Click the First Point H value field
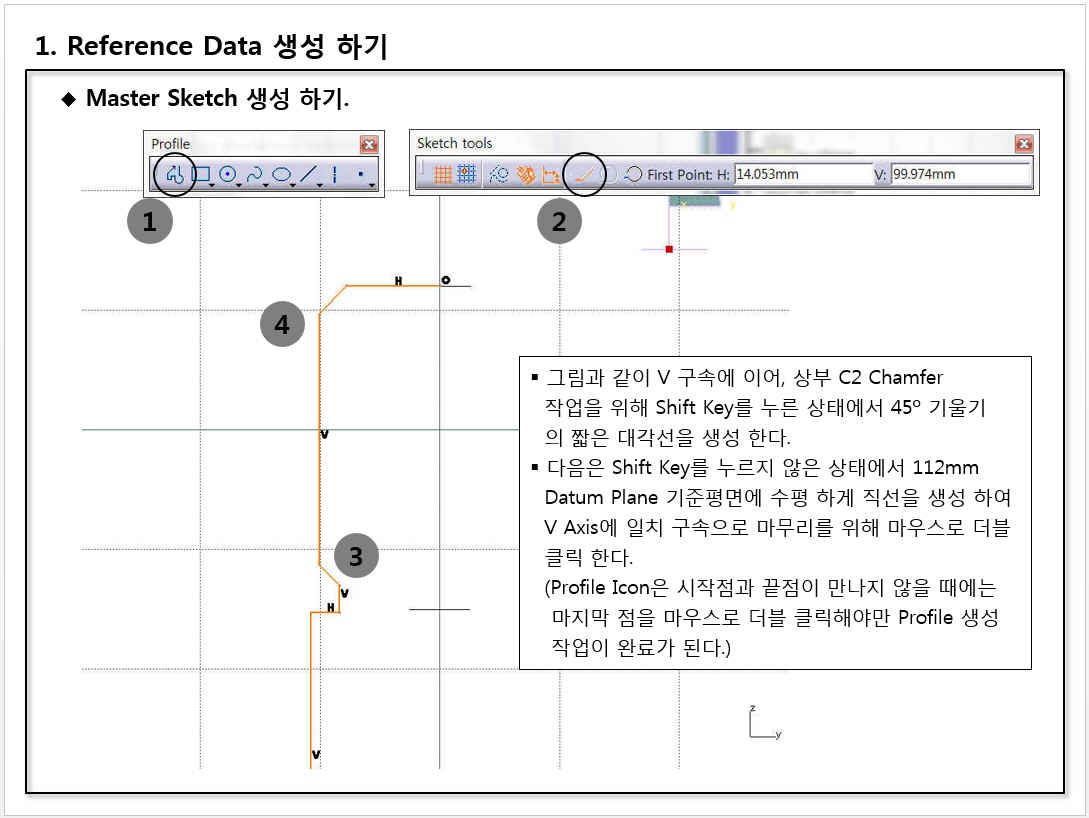This screenshot has height=818, width=1089. coord(802,174)
